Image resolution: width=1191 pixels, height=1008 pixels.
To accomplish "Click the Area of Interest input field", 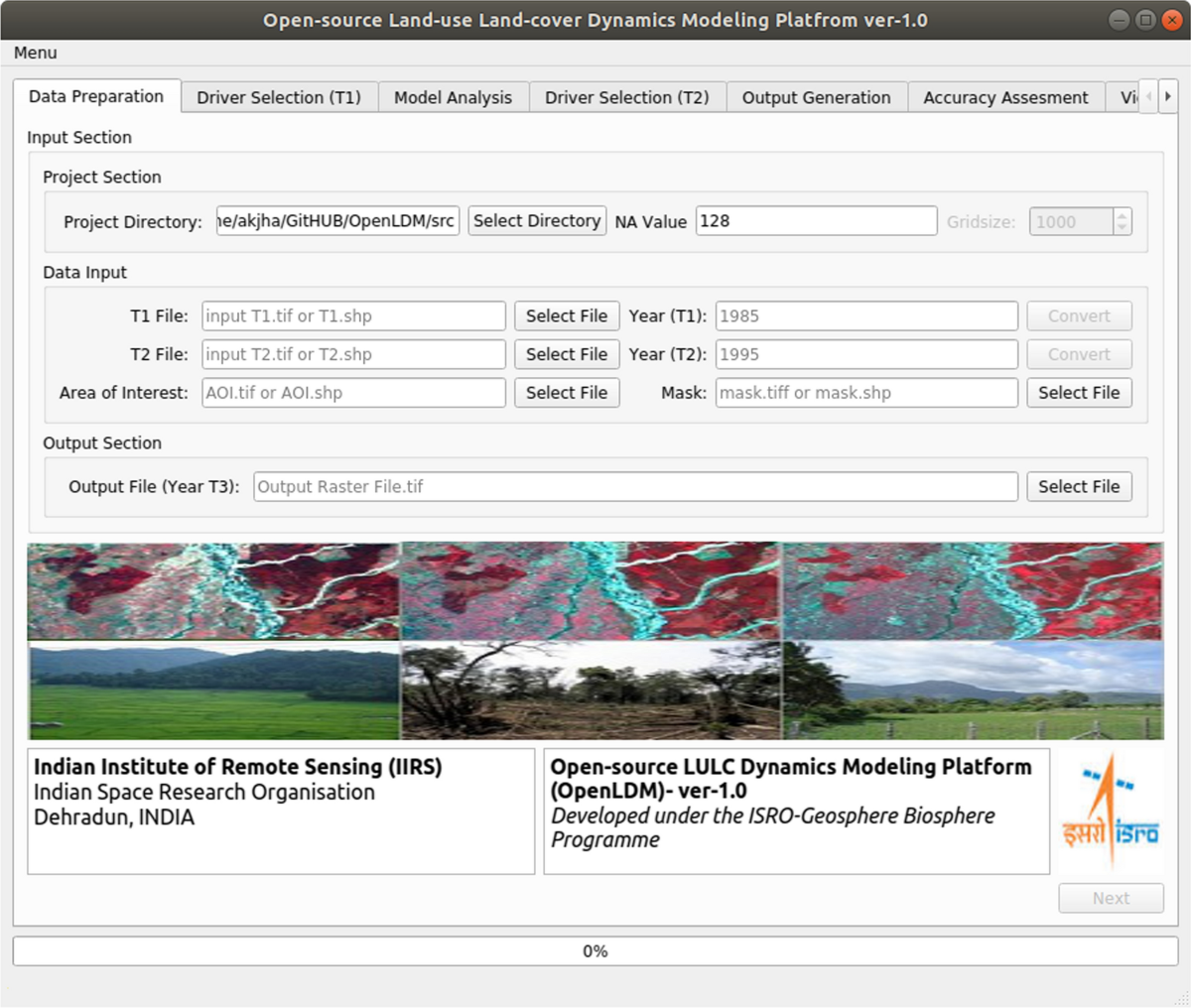I will [x=353, y=393].
